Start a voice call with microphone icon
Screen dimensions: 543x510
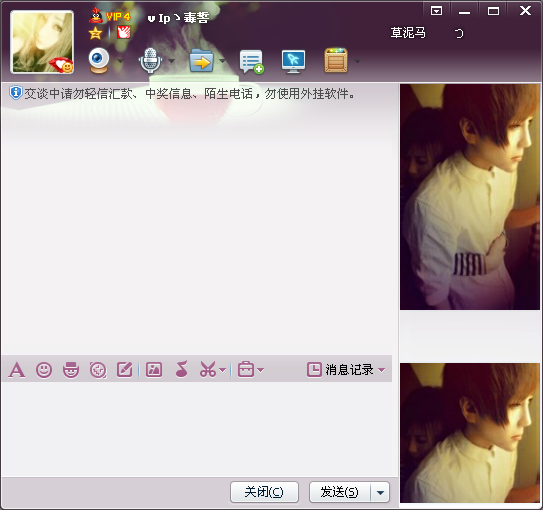pyautogui.click(x=150, y=61)
